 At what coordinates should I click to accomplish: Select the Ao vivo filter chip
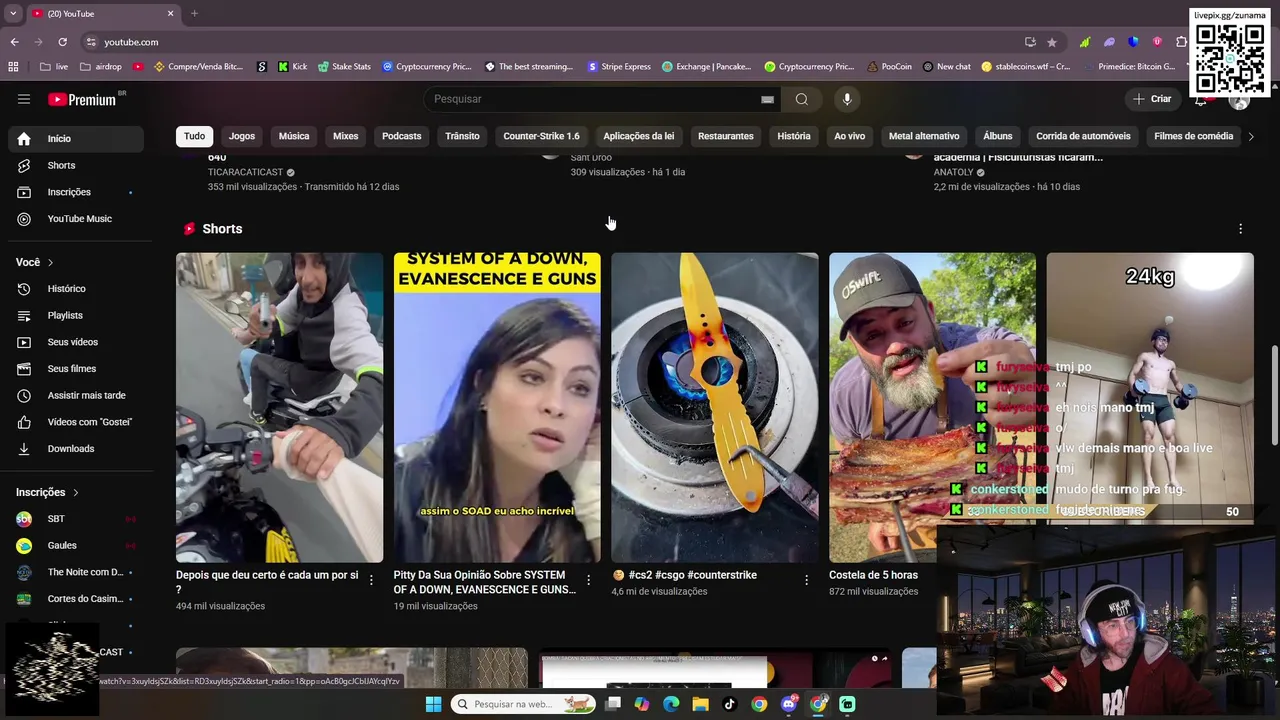click(x=850, y=136)
